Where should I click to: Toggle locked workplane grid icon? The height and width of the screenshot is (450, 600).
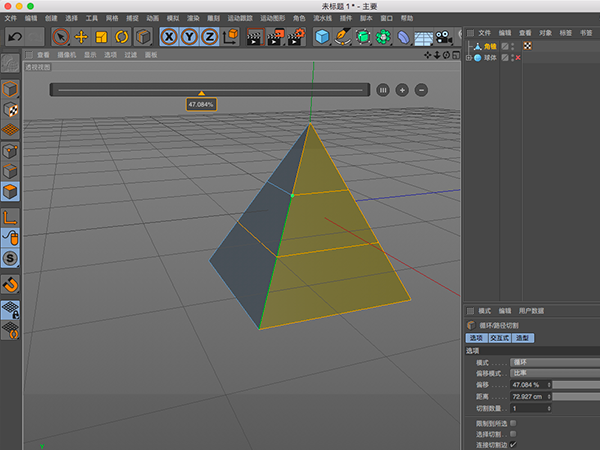click(10, 310)
